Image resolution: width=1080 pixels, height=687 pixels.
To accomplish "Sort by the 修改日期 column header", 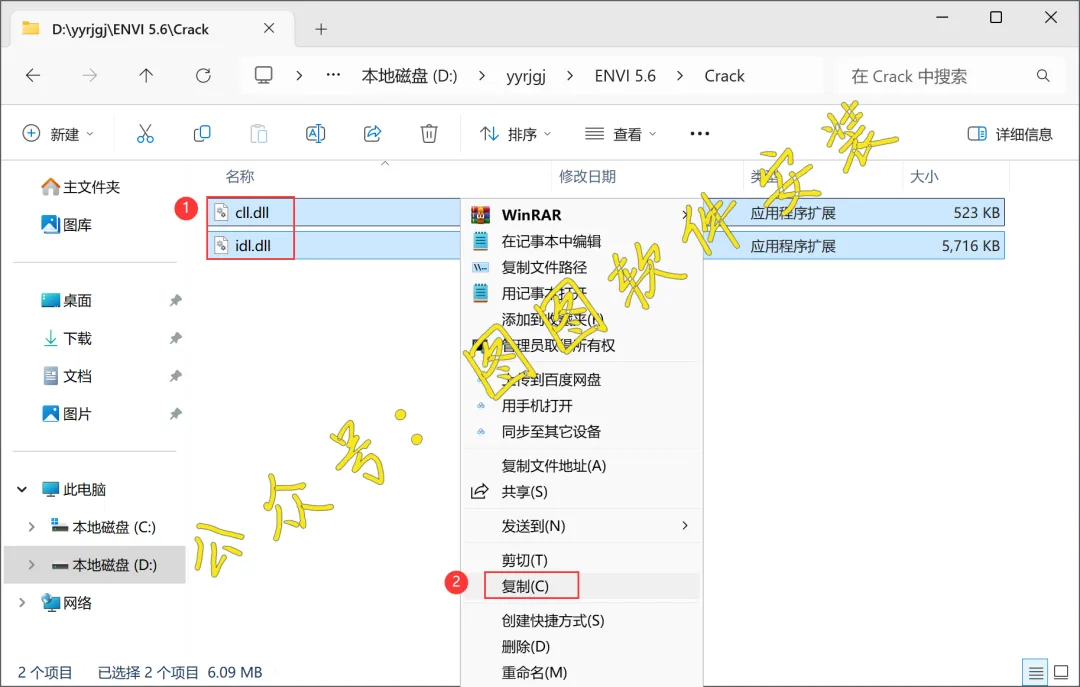I will [x=588, y=176].
